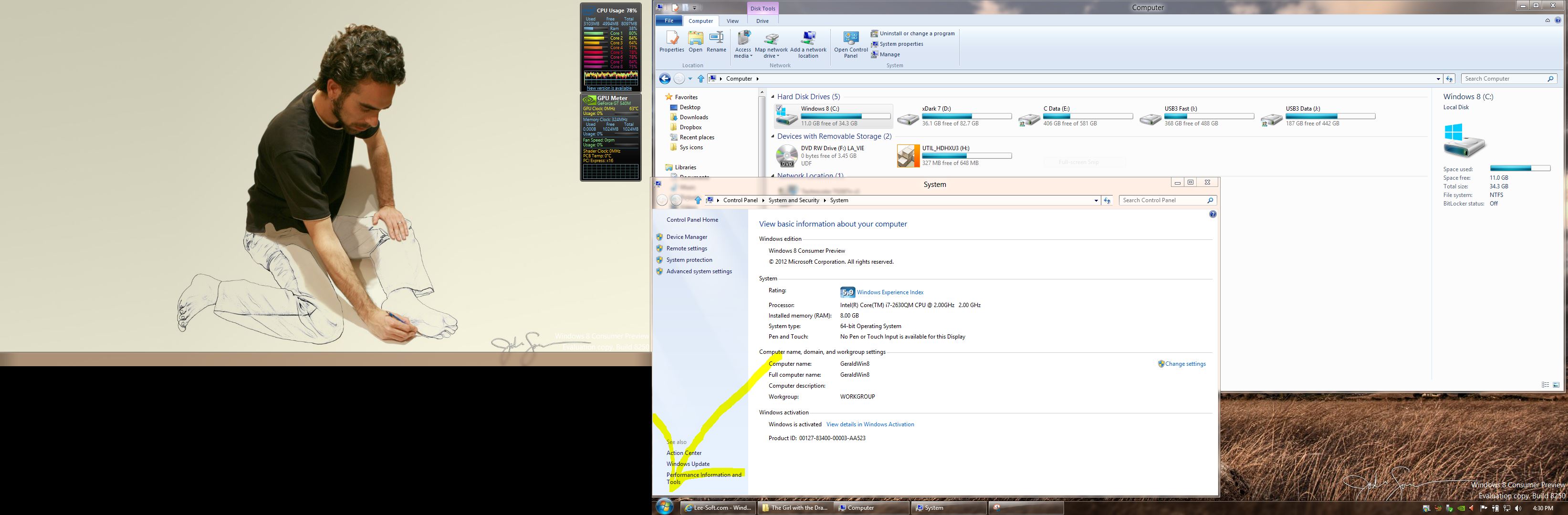This screenshot has height=515, width=1568.
Task: Click Control Panel Home link
Action: 692,220
